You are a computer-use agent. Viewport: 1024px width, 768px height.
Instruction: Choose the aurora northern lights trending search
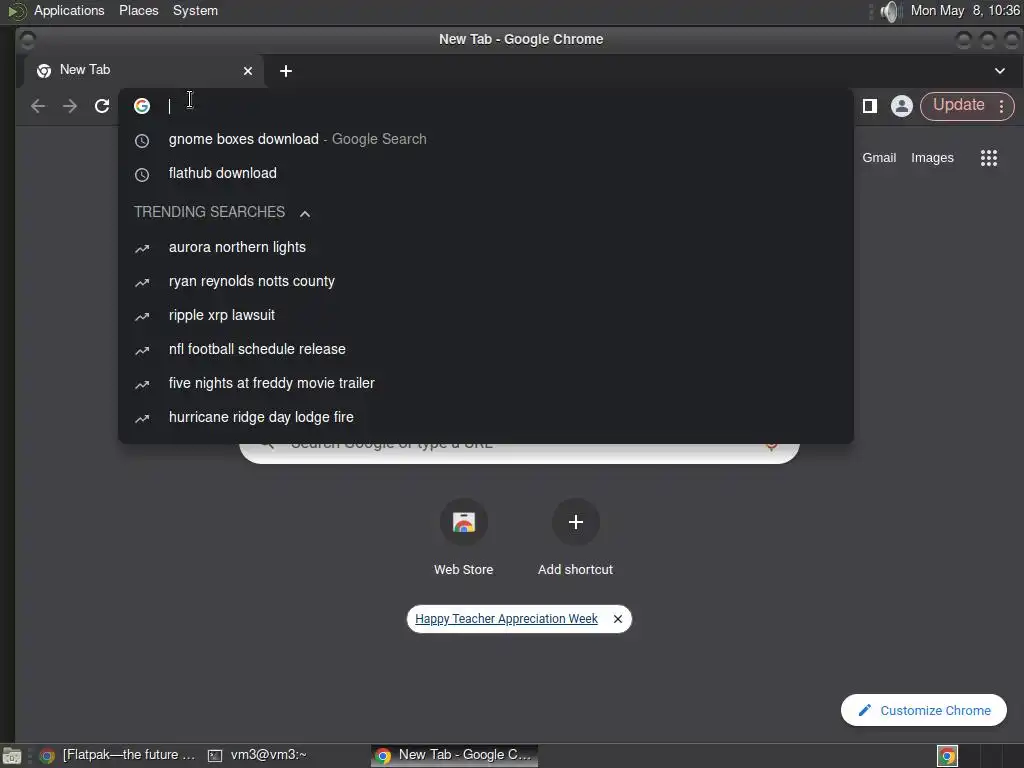click(x=486, y=247)
